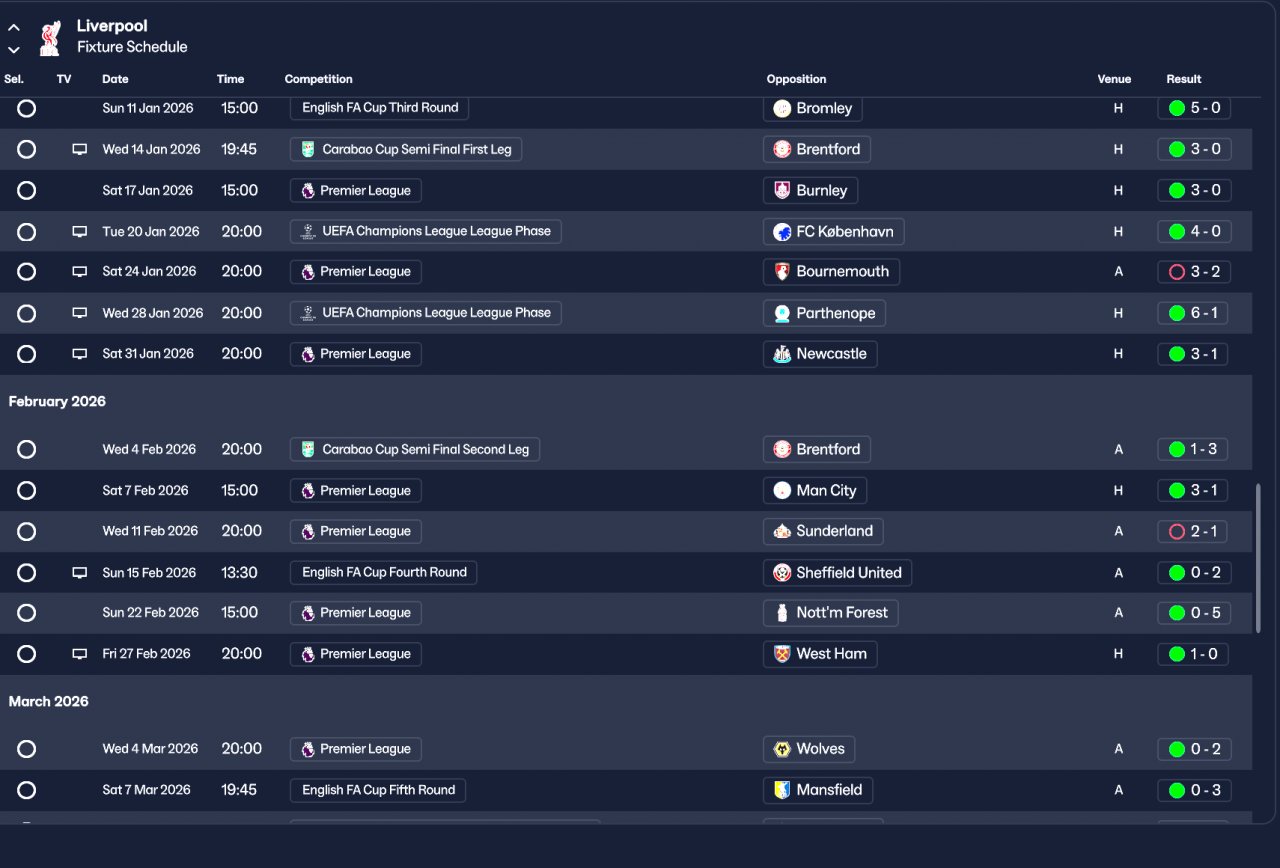Viewport: 1280px width, 868px height.
Task: Open the 0 - 5 result against Nott'm Forest
Action: (1194, 613)
